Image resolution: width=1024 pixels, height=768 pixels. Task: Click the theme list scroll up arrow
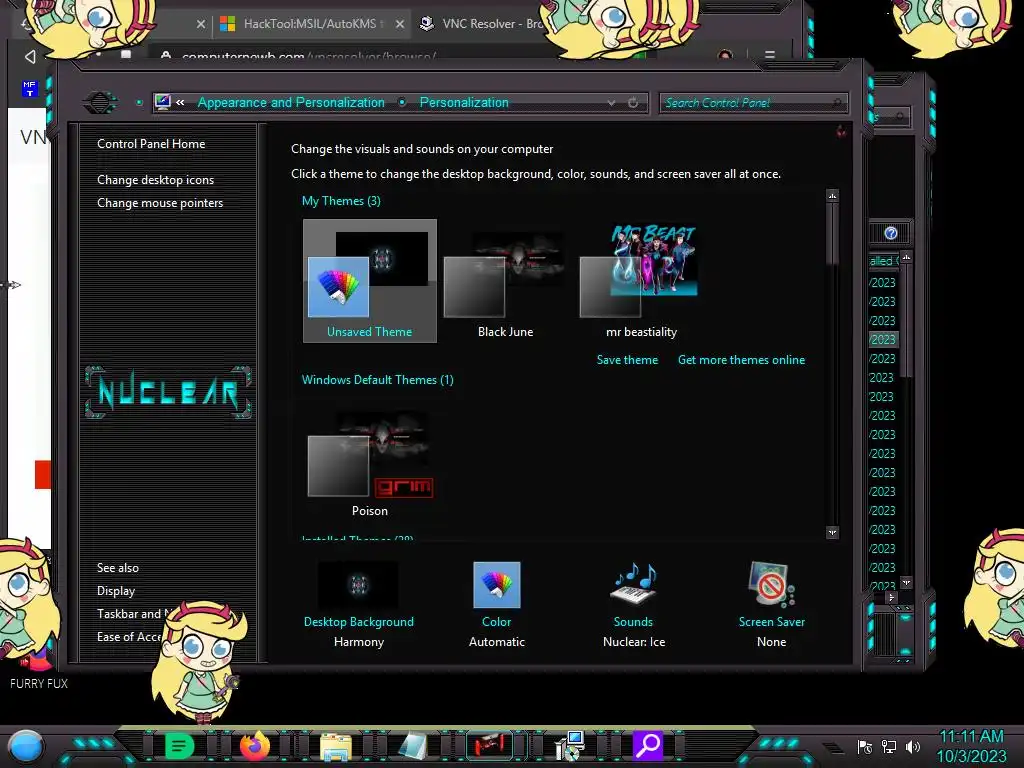[x=832, y=195]
